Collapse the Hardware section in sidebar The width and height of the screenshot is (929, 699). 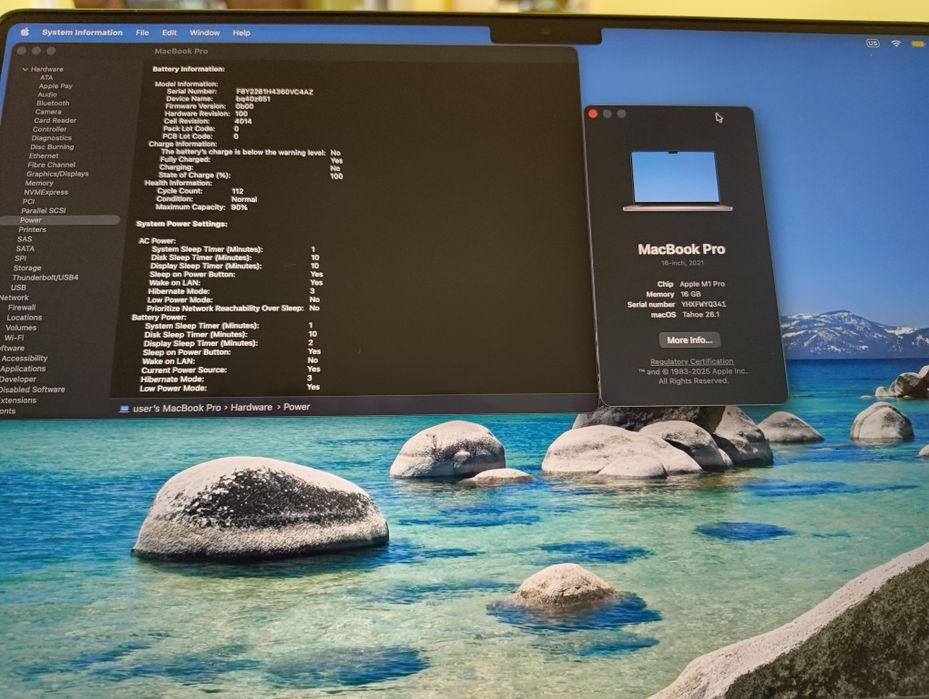click(x=25, y=69)
